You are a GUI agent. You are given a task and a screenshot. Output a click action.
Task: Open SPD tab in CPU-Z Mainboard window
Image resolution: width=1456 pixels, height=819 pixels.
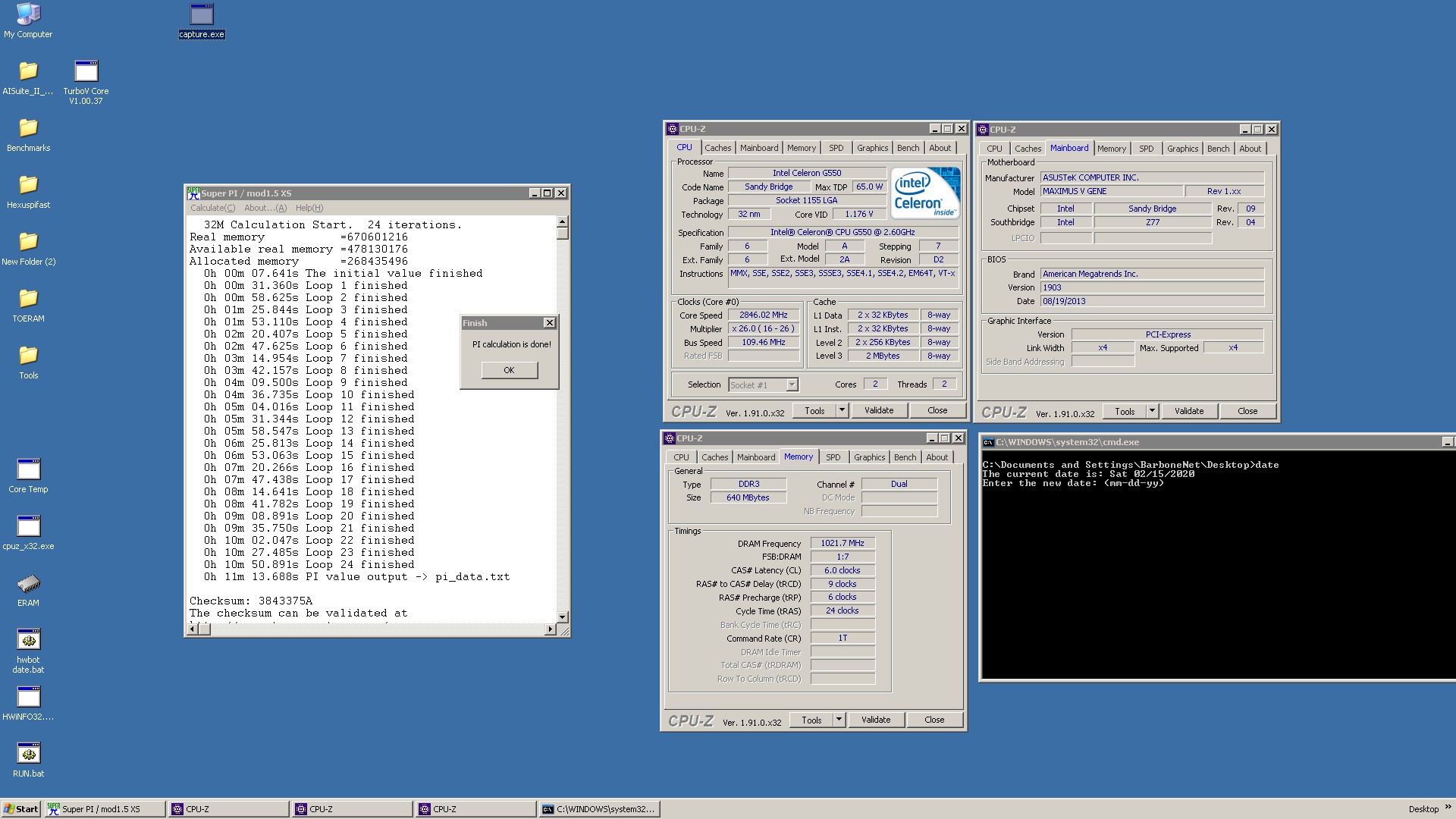[1146, 149]
